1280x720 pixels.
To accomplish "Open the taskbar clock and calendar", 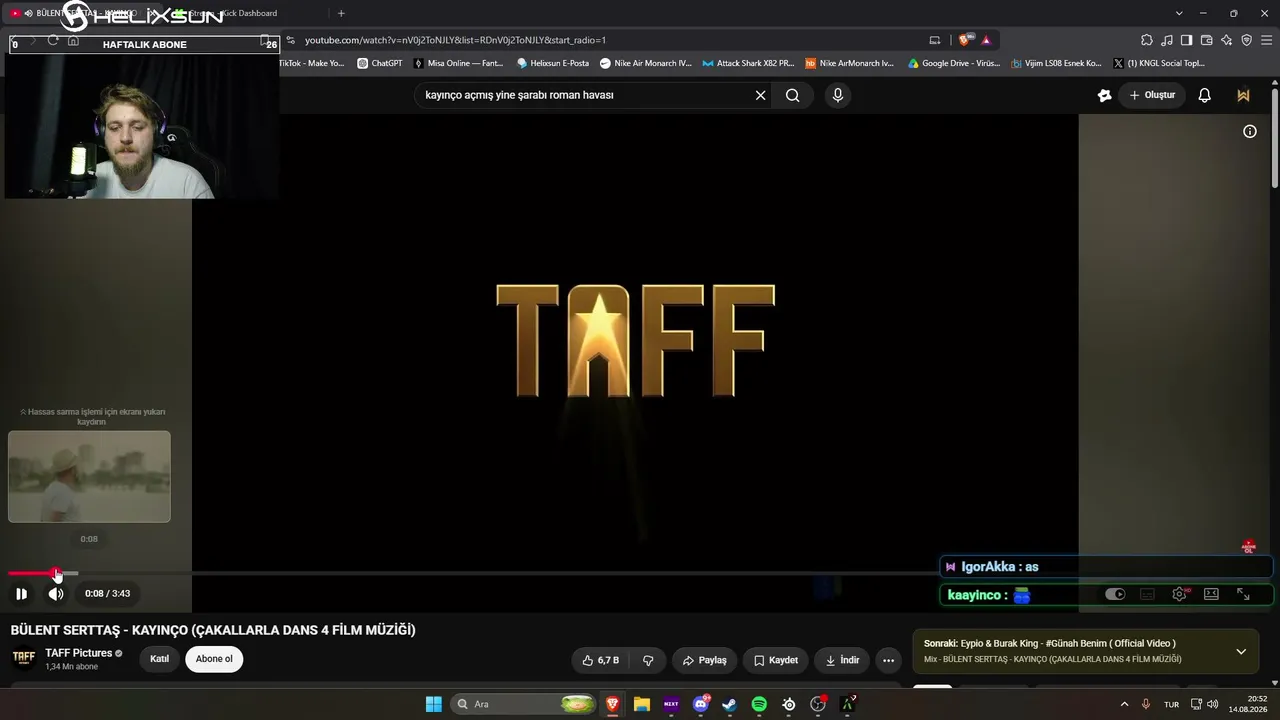I will pos(1249,704).
